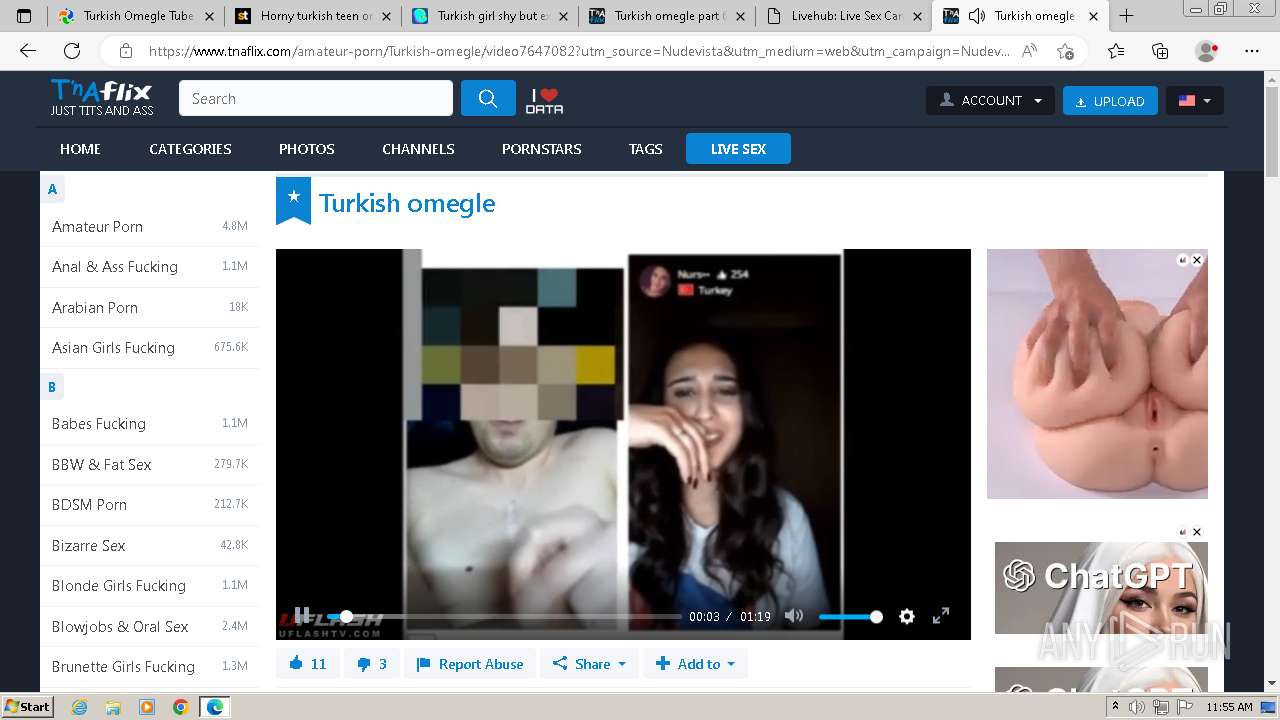
Task: Click the search magnifier button
Action: point(488,98)
